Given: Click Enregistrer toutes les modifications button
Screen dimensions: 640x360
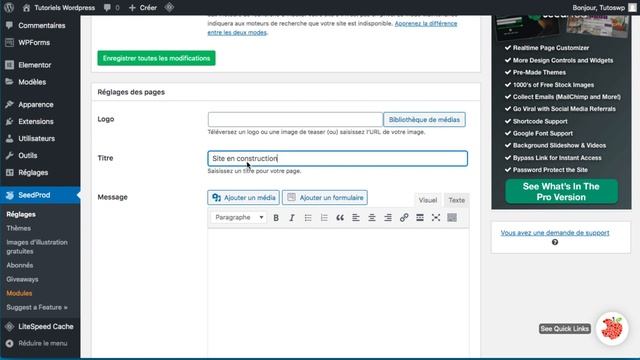Looking at the screenshot, I should pos(156,58).
